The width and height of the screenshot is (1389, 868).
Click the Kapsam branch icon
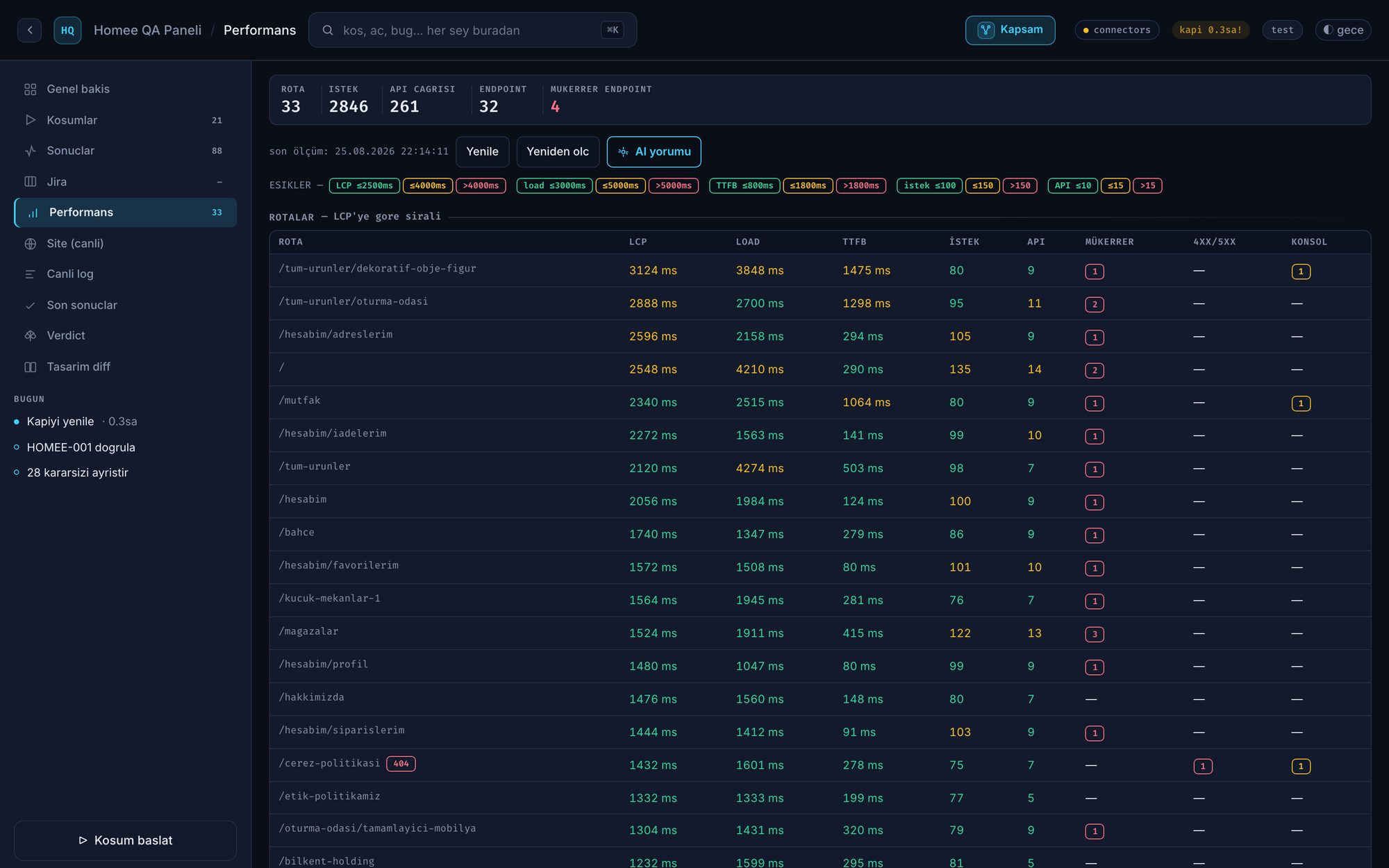[985, 30]
